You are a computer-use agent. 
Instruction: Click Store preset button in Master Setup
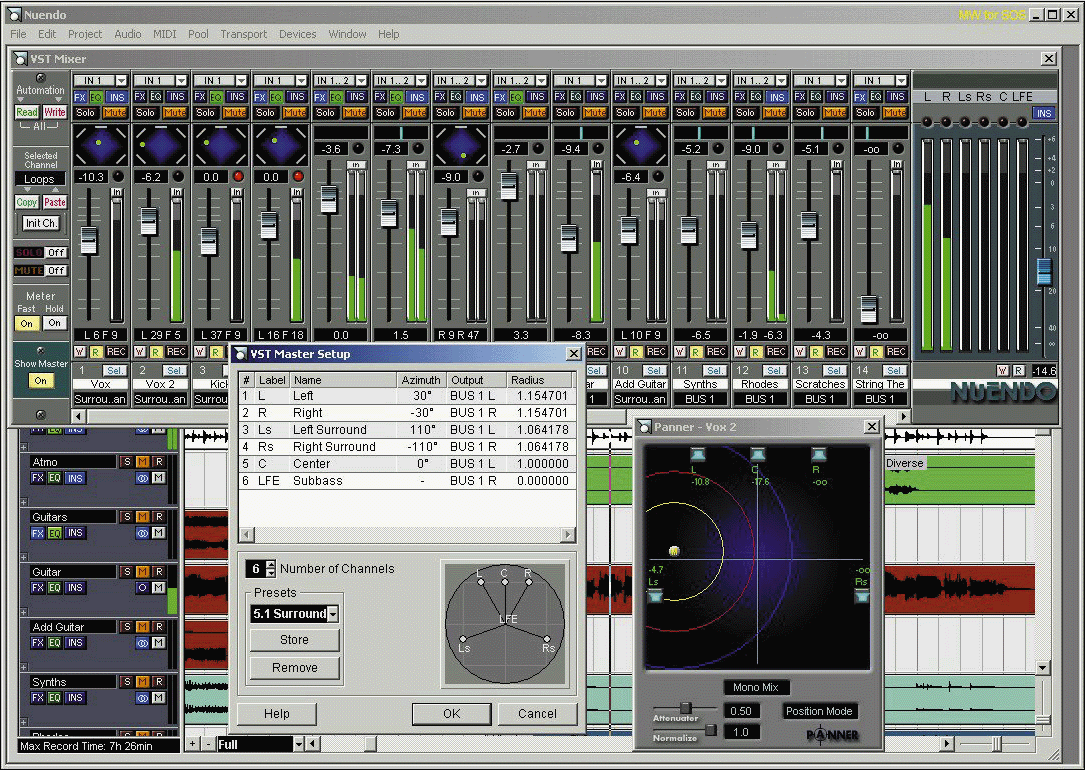tap(295, 640)
